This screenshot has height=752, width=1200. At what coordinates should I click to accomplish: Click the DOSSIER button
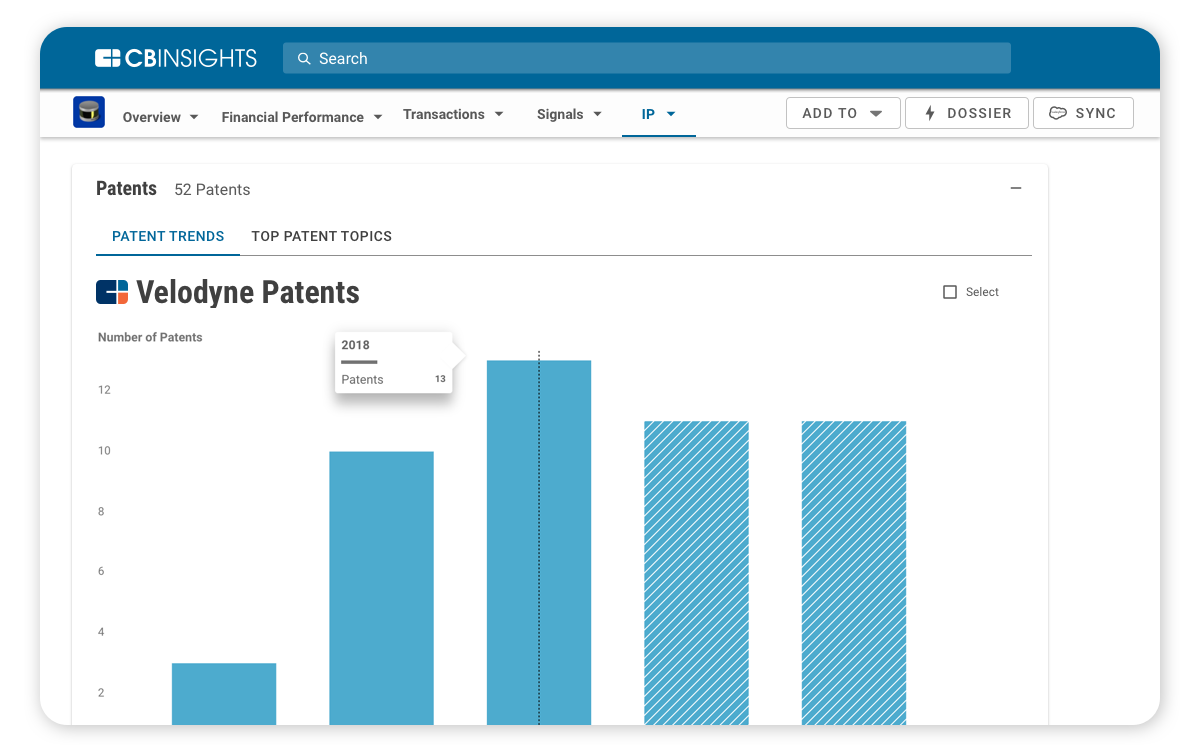click(966, 113)
